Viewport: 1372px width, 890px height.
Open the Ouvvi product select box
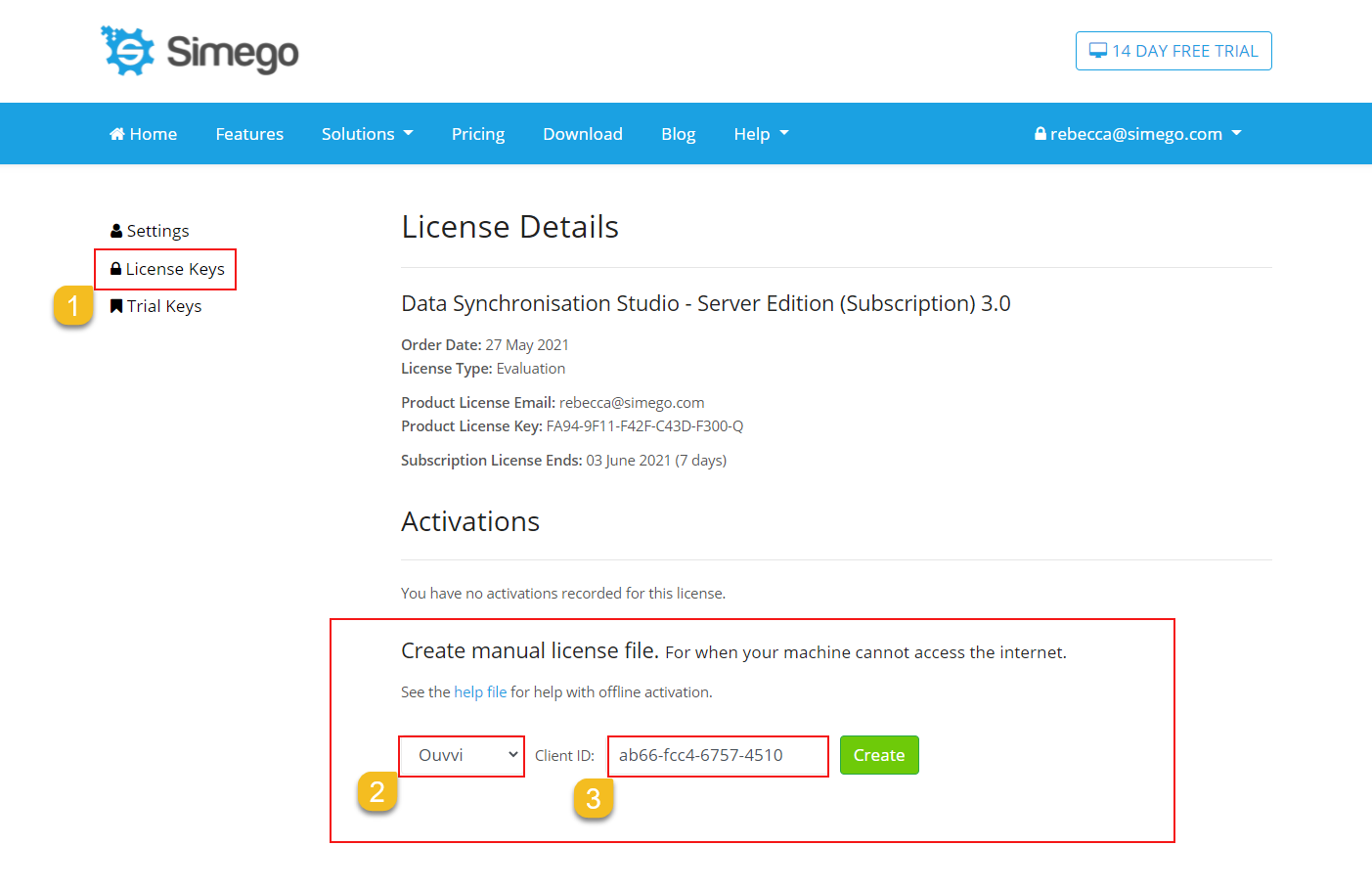462,755
